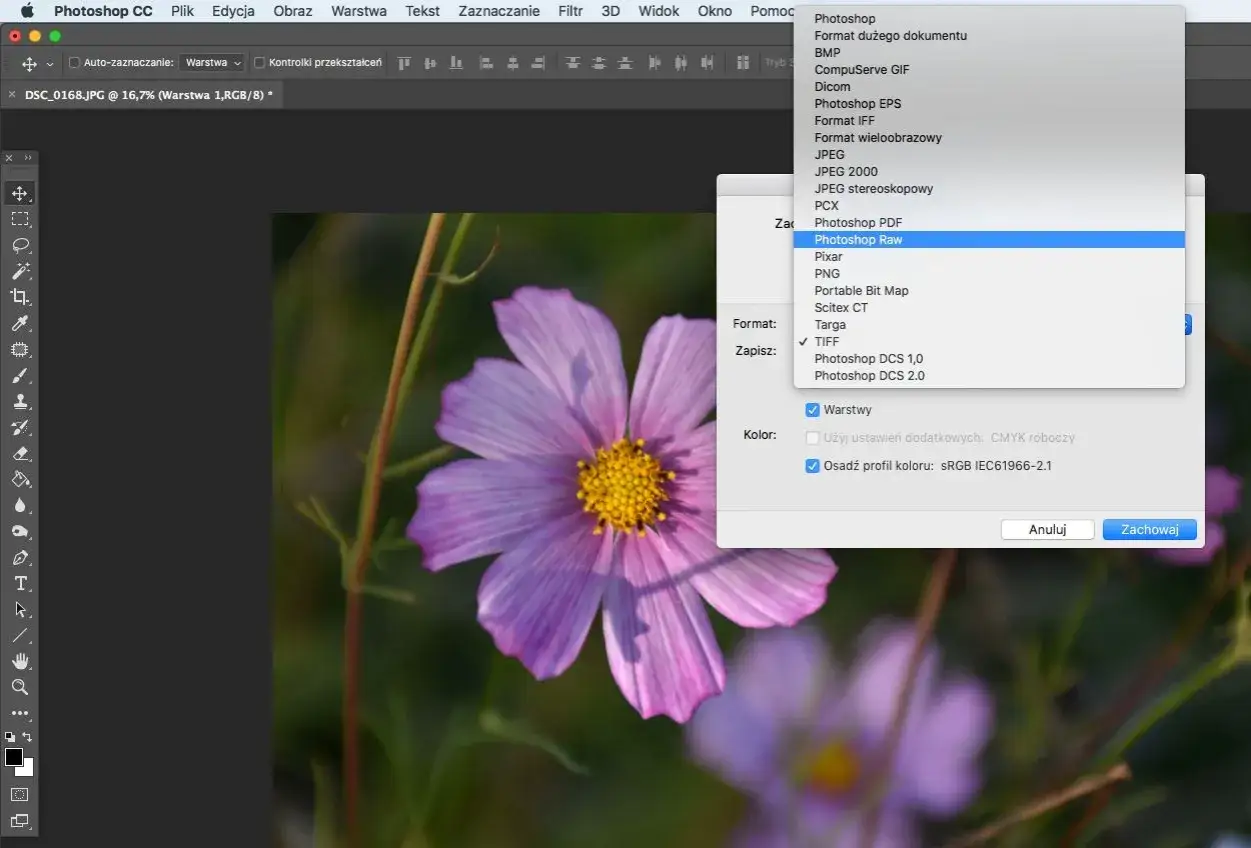Choose the Hand tool
The height and width of the screenshot is (848, 1251).
pyautogui.click(x=20, y=661)
